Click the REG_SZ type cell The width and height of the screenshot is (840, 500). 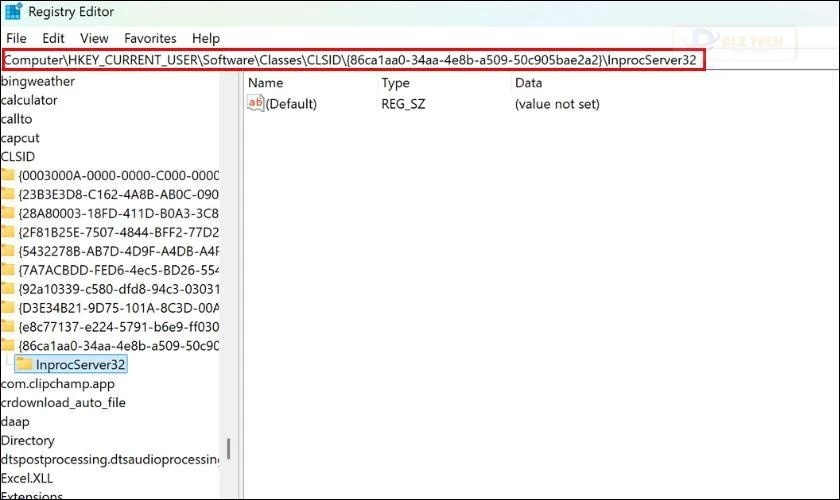coord(403,104)
